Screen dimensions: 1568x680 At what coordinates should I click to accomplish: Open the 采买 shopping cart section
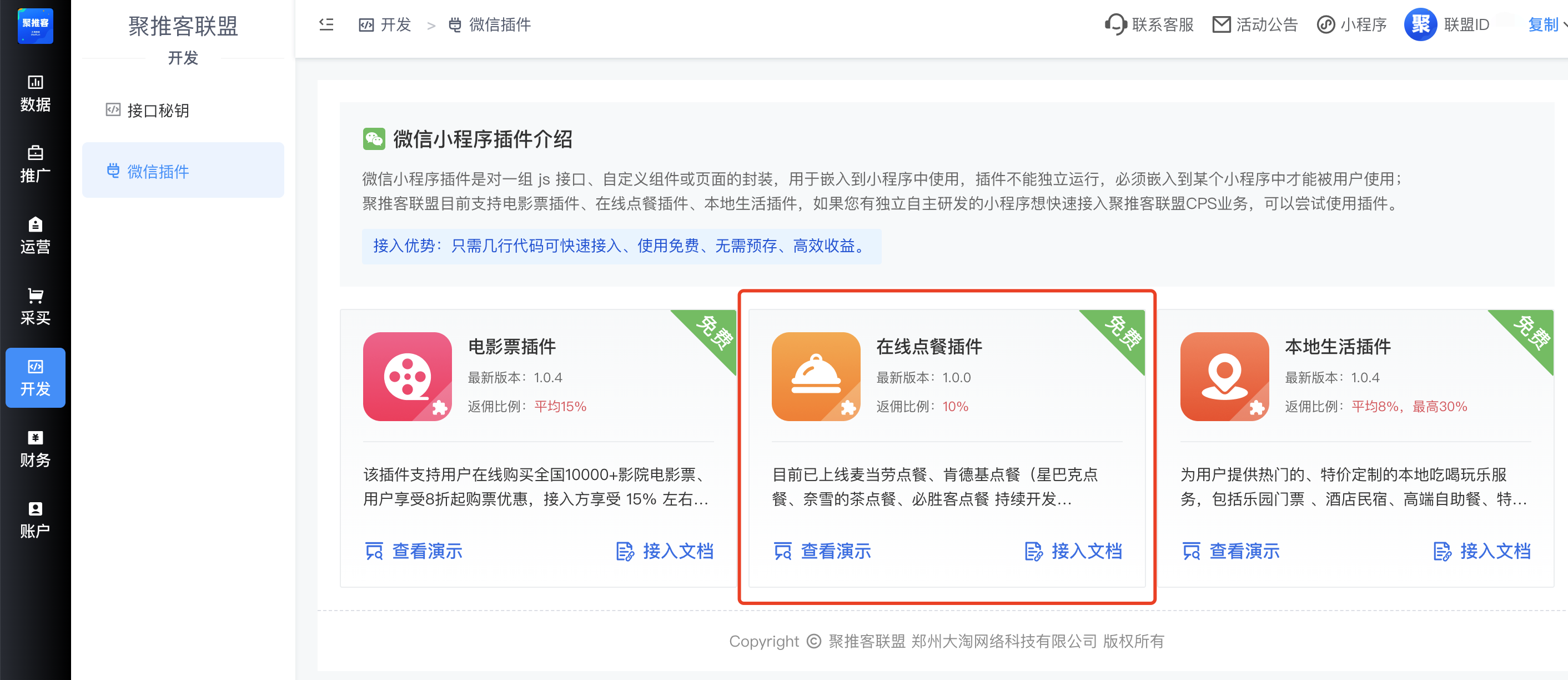[x=36, y=307]
